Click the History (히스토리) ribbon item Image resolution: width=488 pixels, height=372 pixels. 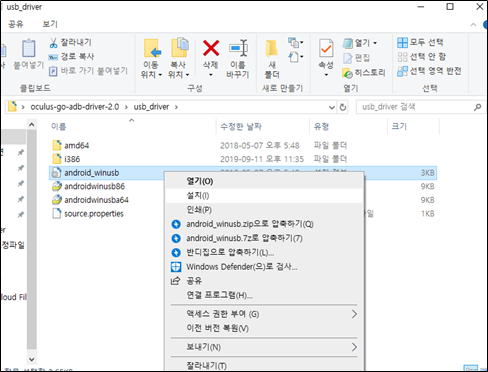coord(364,72)
